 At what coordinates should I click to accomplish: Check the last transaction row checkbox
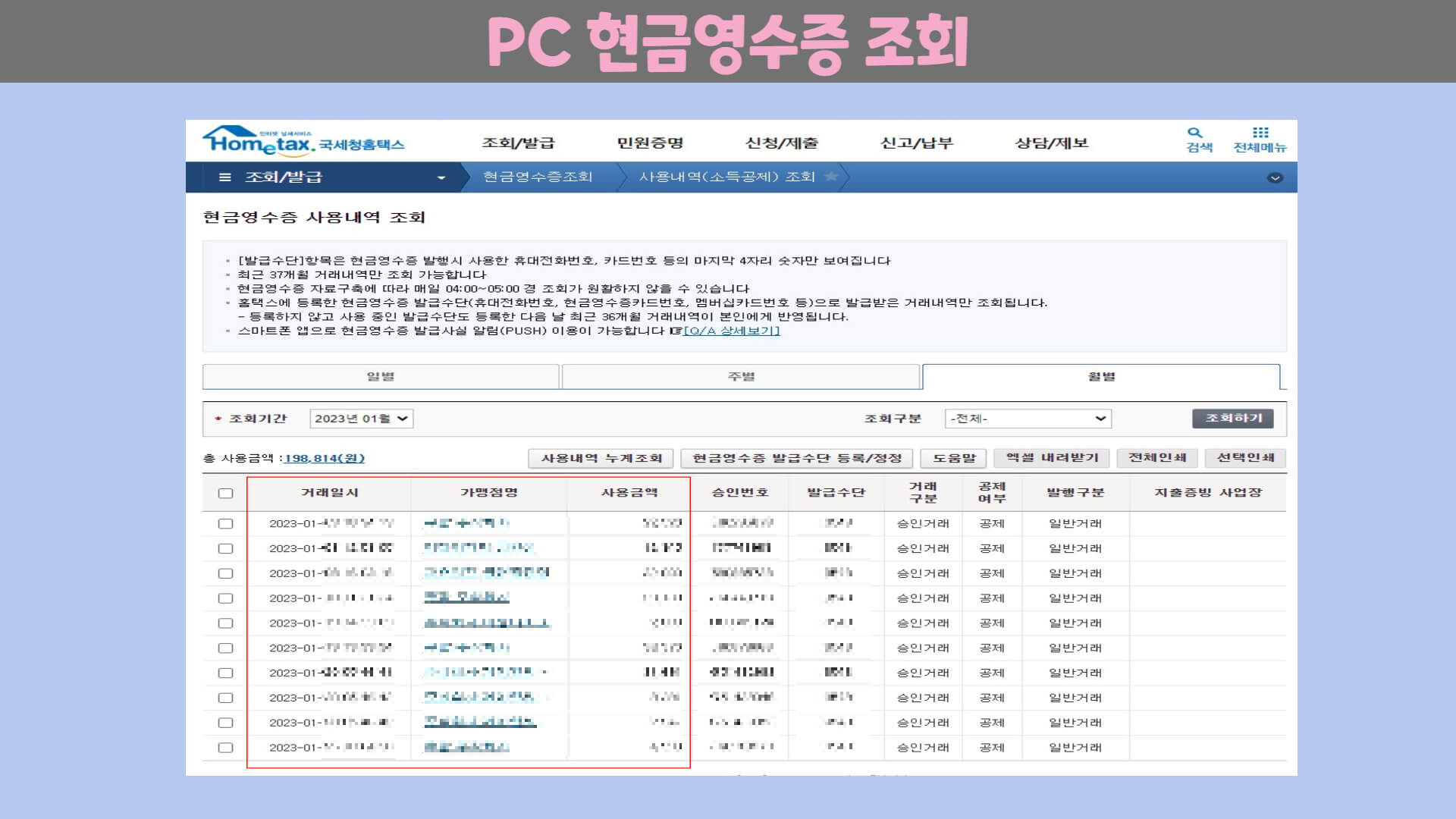[x=225, y=748]
